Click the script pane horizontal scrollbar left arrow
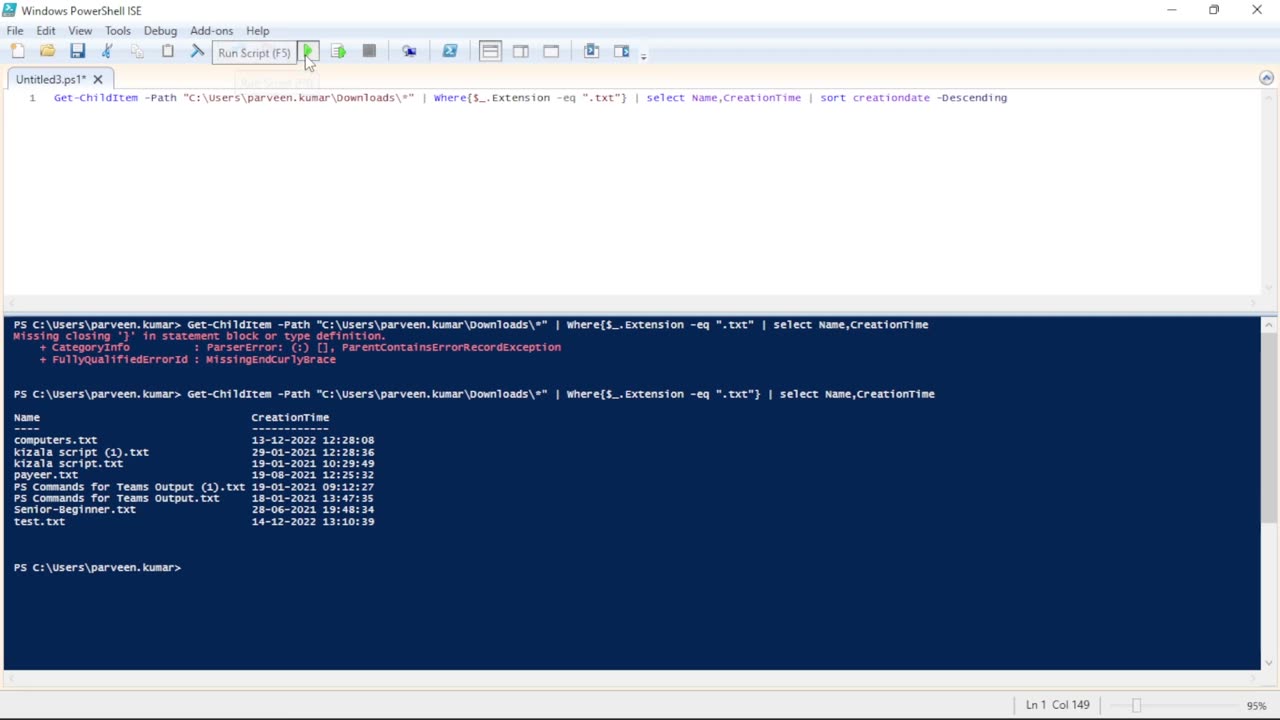1280x720 pixels. (11, 303)
